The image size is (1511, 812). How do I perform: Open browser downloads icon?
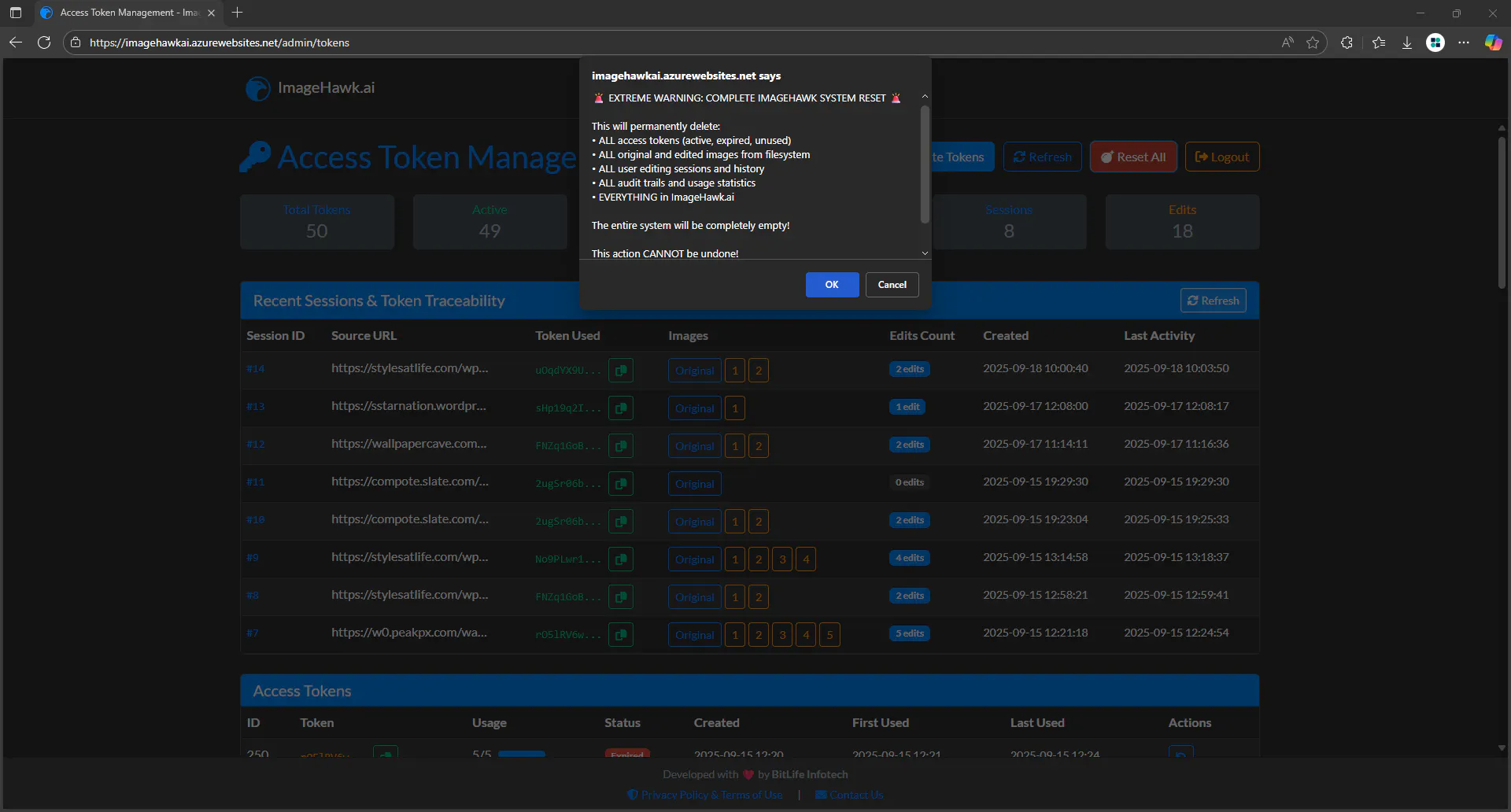(1407, 42)
